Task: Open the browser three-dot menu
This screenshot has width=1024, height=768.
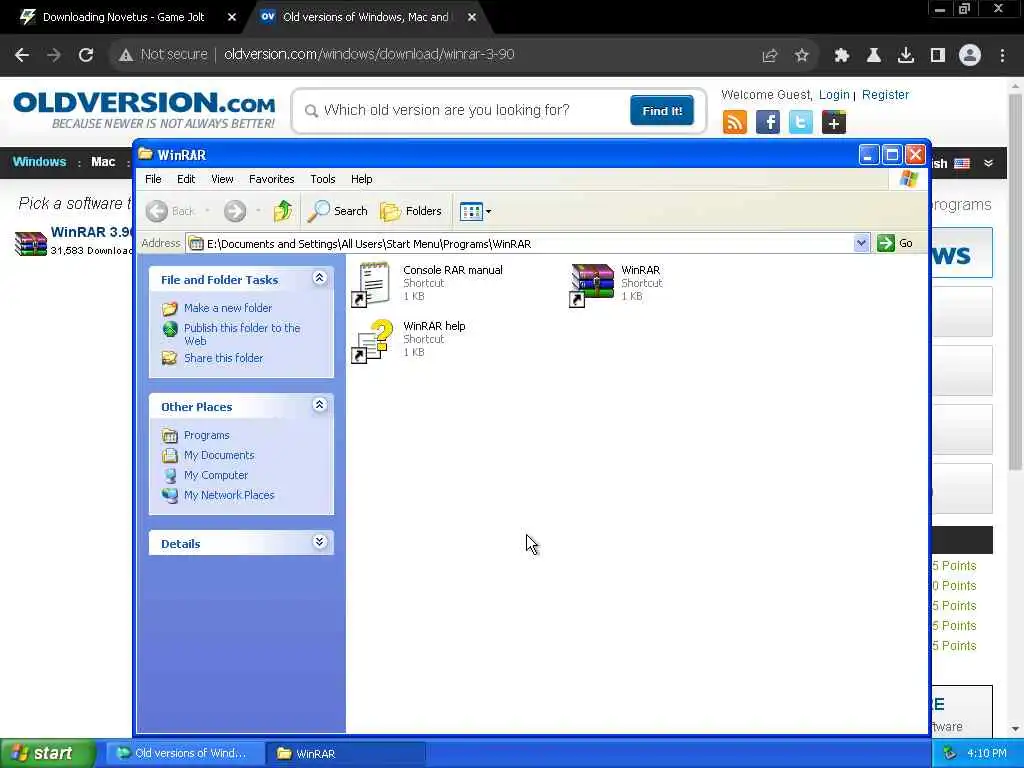Action: coord(1002,56)
